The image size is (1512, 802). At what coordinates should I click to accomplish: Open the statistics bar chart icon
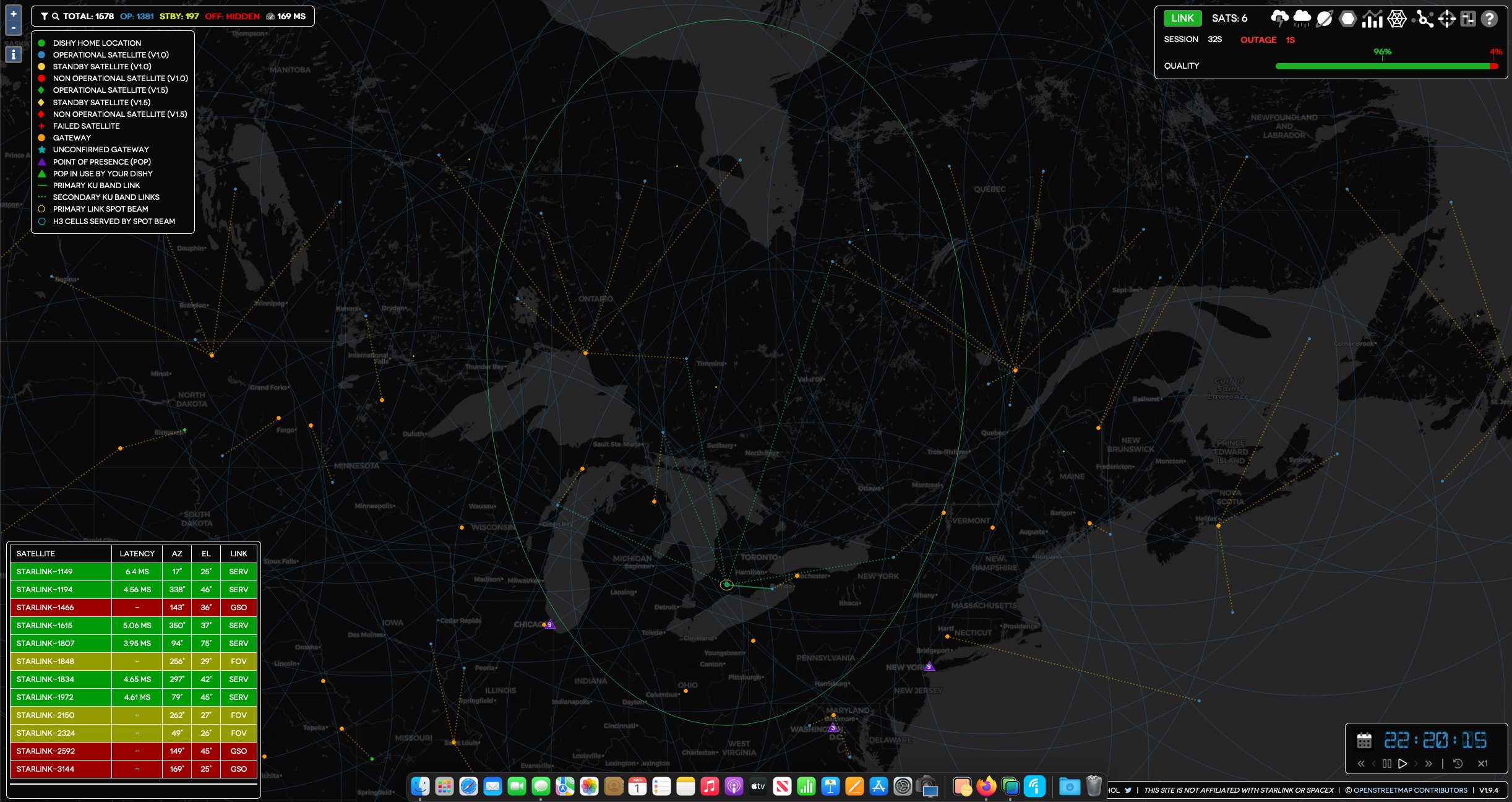pos(1372,19)
